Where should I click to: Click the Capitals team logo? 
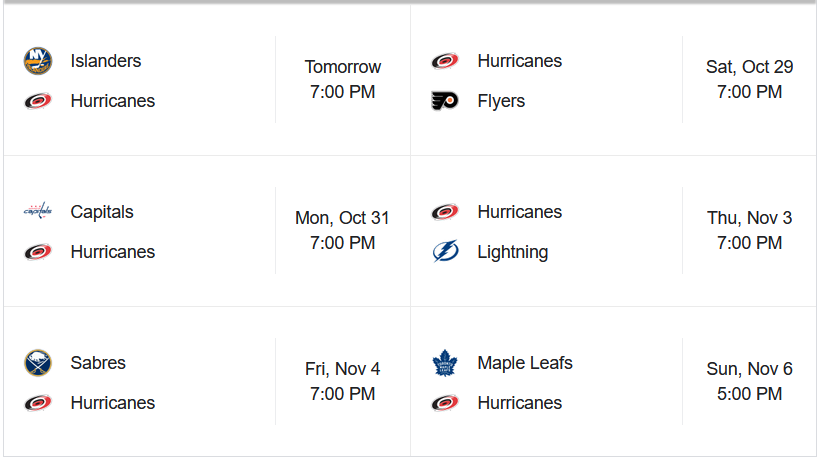(x=38, y=212)
